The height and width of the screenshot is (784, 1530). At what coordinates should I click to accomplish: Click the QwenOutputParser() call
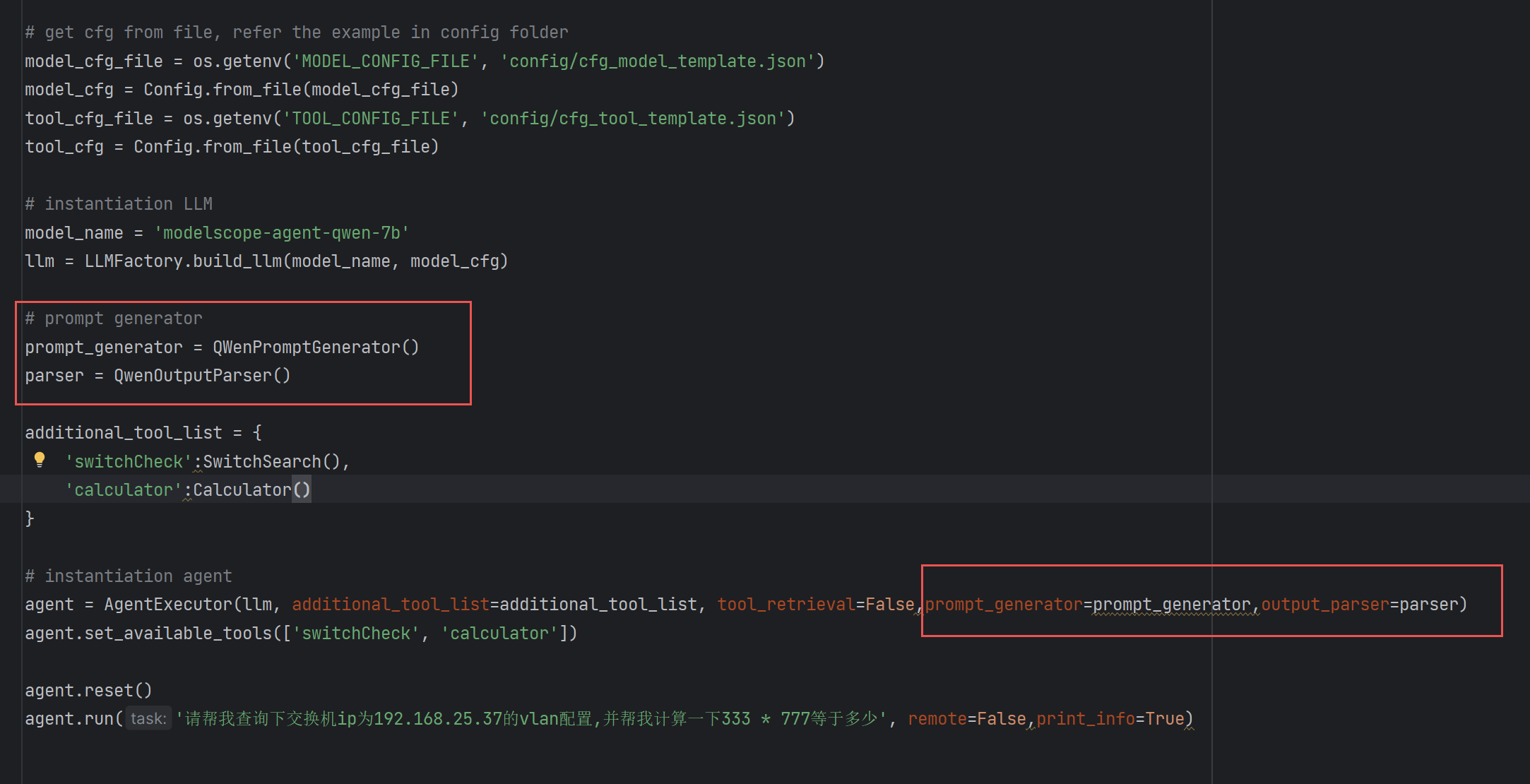tap(202, 376)
